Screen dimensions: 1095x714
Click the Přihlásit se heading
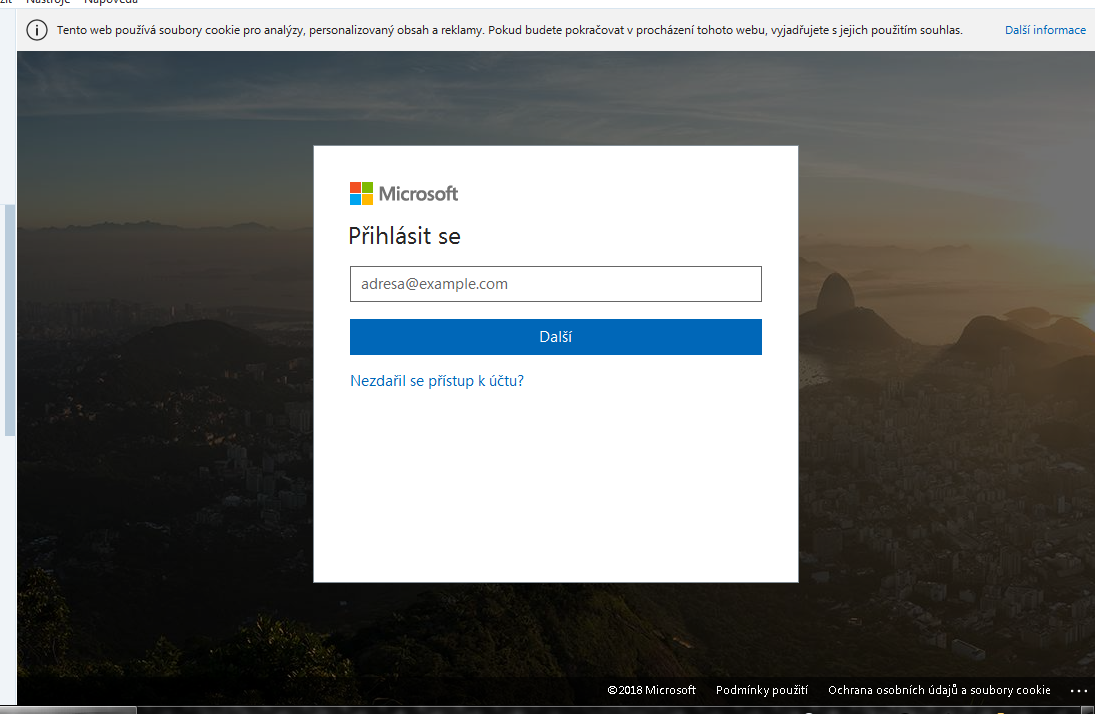[x=404, y=236]
